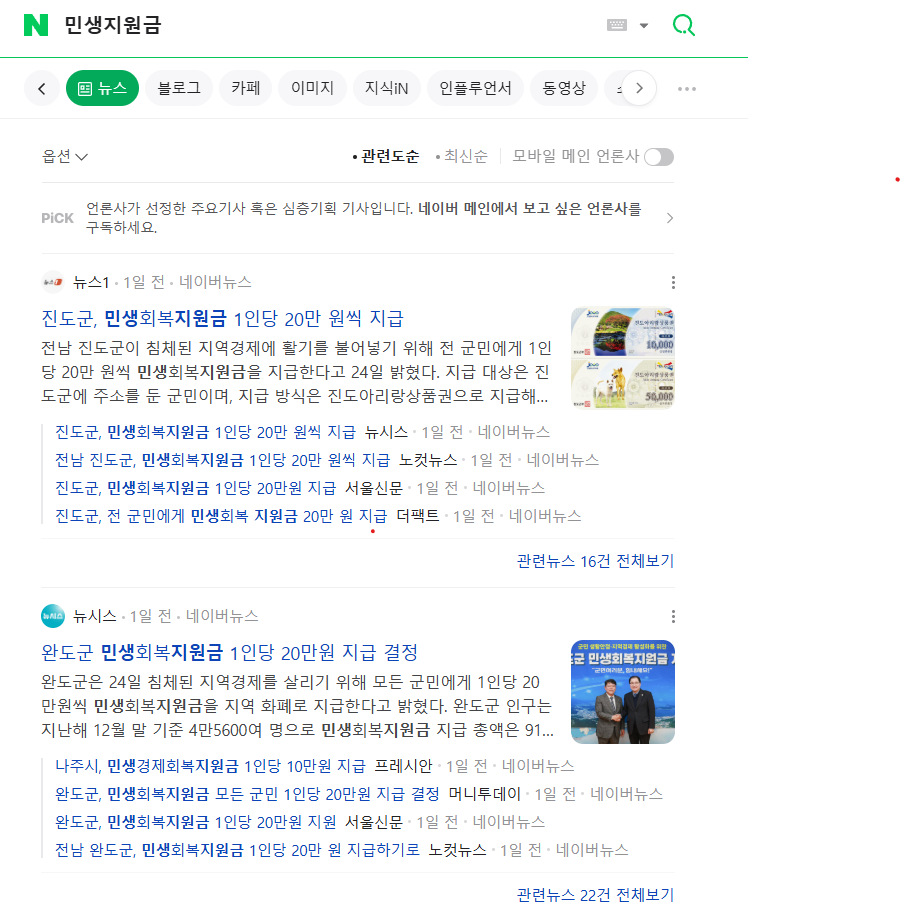
Task: Switch to the 블로그 tab
Action: (x=179, y=88)
